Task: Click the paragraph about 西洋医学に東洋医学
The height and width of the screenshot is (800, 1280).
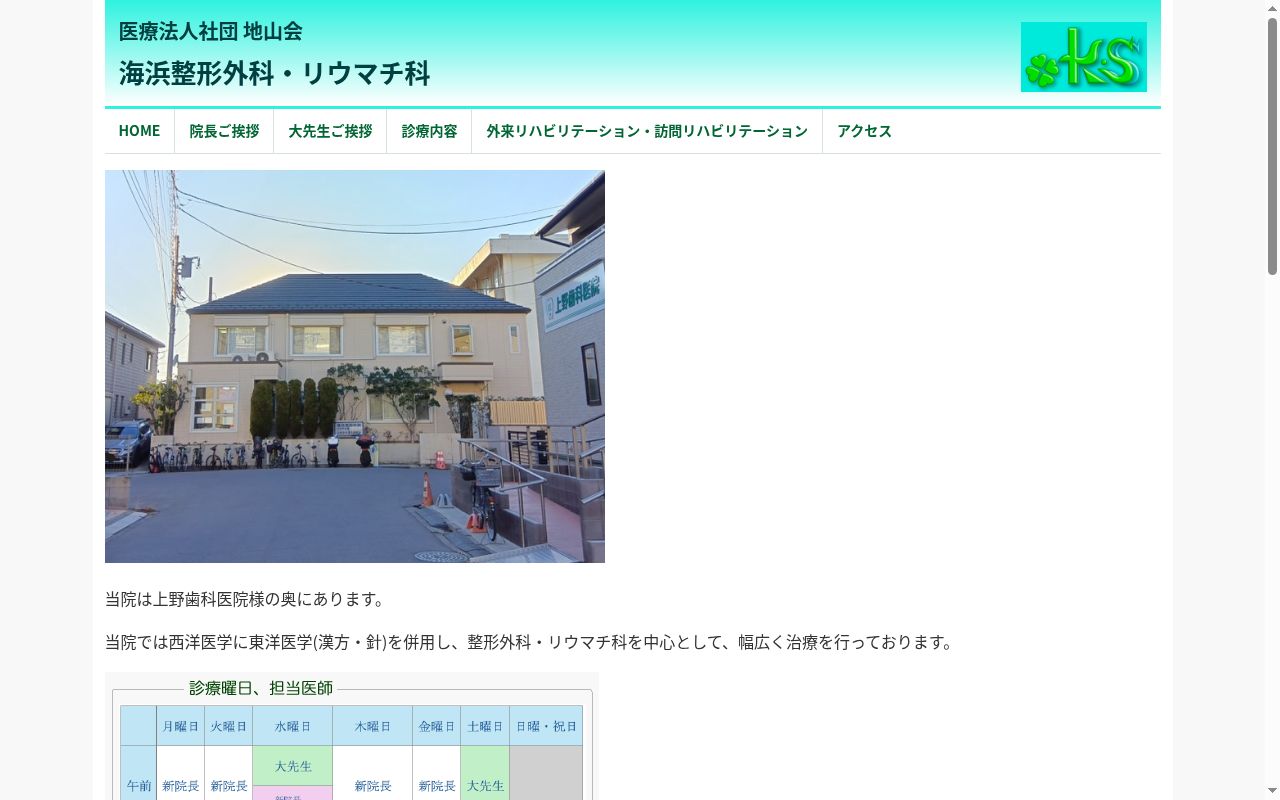Action: (531, 642)
